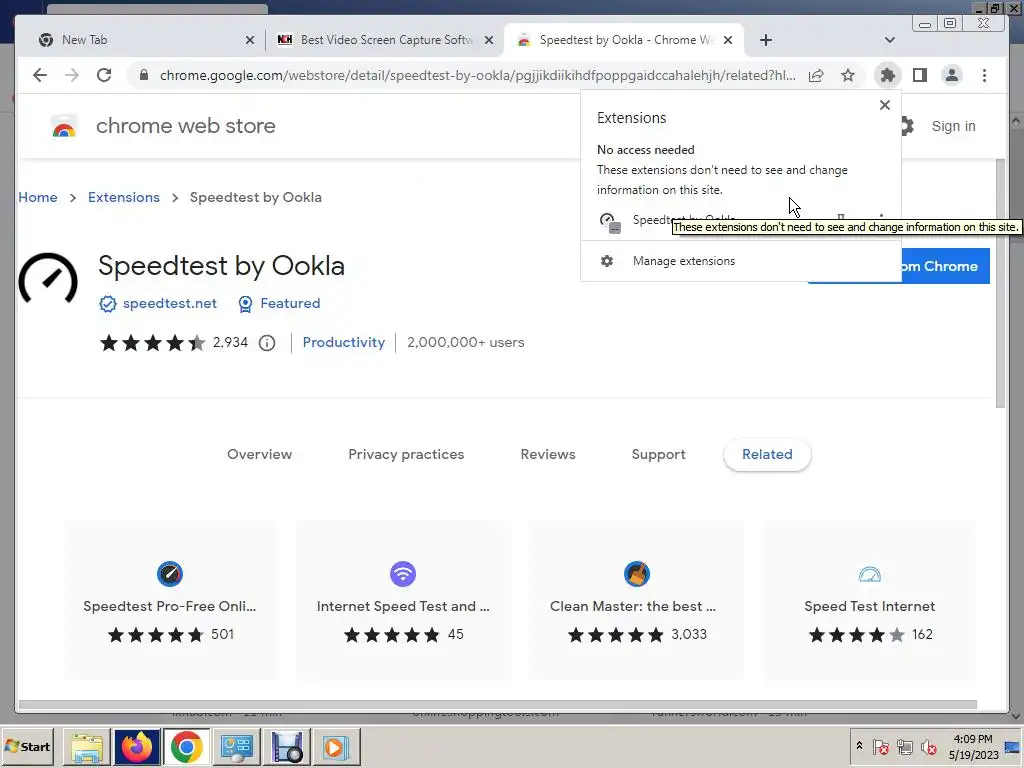Screen dimensions: 1024x768
Task: Close the Speedtest by Ookla tab
Action: click(x=728, y=40)
